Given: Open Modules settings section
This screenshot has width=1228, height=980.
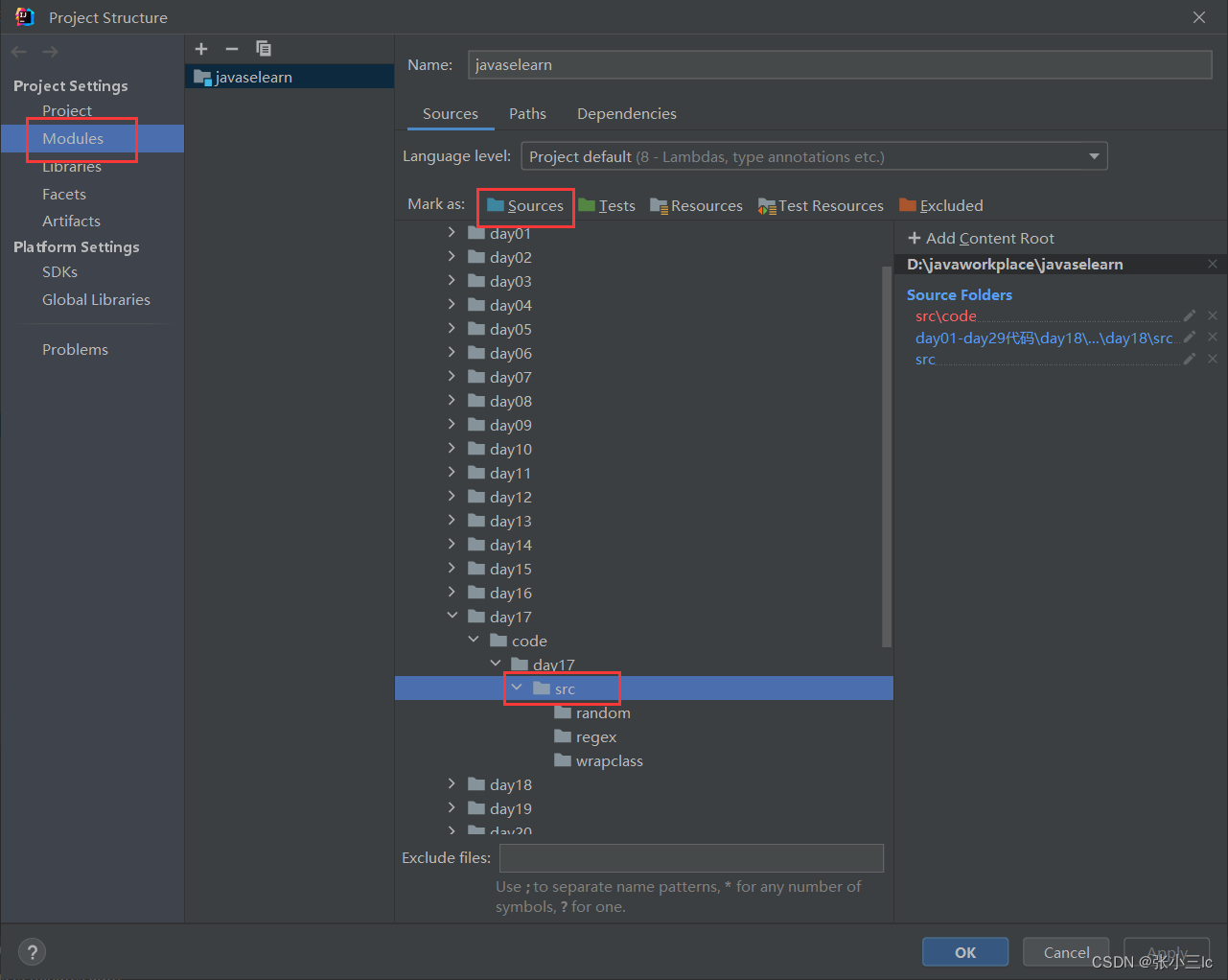Looking at the screenshot, I should (x=73, y=138).
